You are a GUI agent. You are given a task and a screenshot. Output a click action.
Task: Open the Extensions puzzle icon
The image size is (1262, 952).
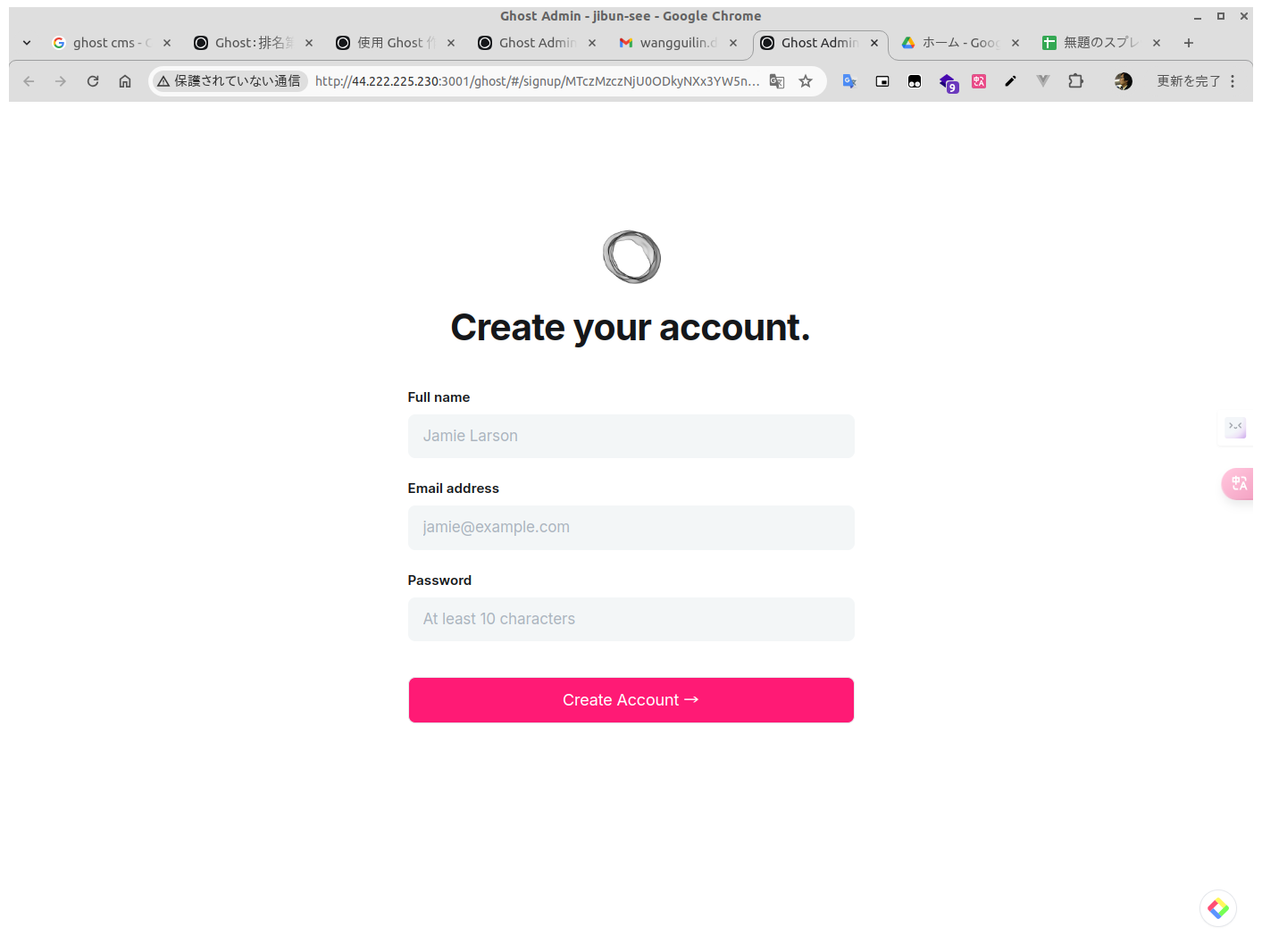pos(1075,81)
